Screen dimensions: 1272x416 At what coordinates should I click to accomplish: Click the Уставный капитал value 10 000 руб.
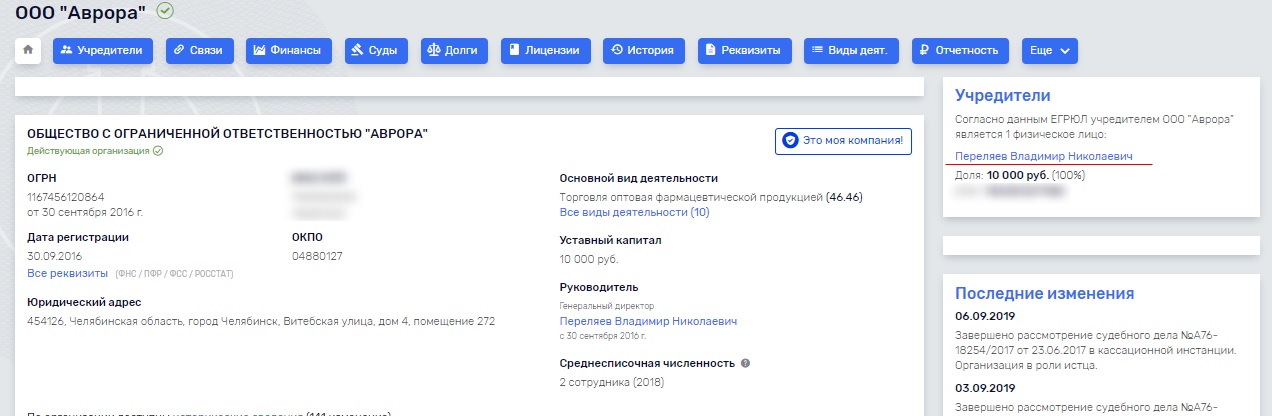(x=591, y=259)
